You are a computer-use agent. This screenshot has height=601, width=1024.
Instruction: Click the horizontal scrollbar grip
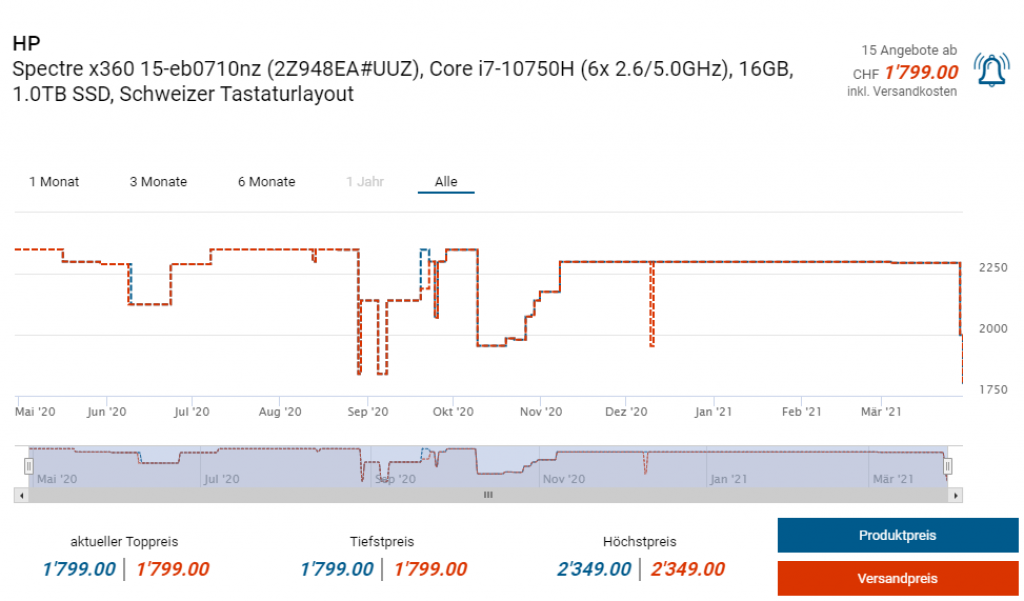(x=488, y=495)
